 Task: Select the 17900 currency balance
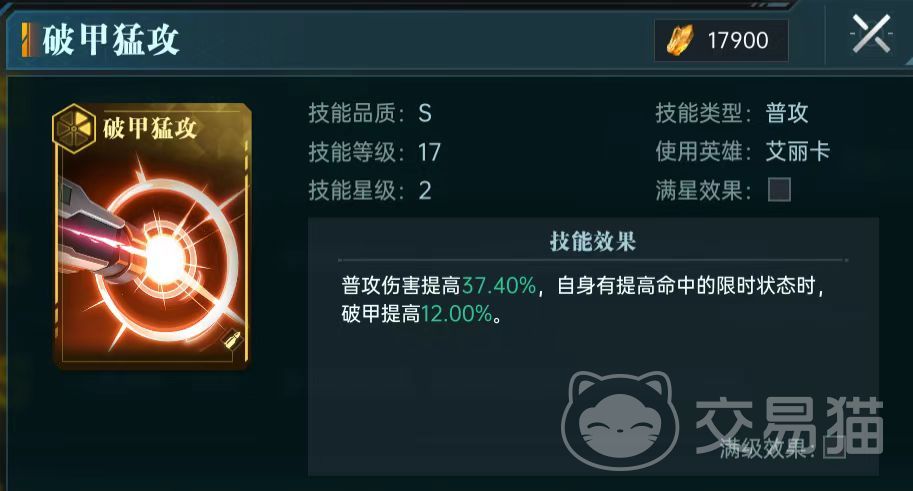tap(738, 41)
